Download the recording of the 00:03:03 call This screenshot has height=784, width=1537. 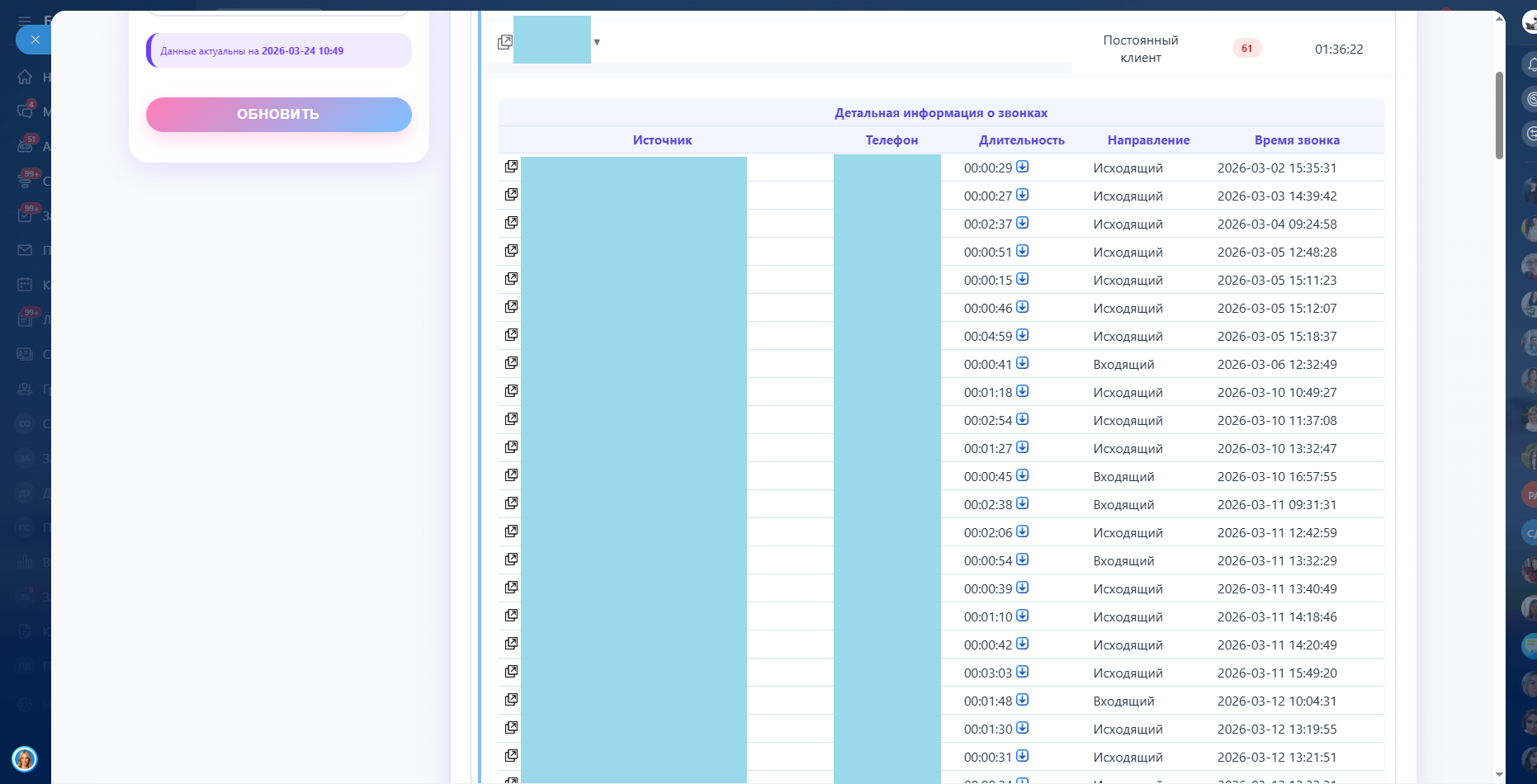pos(1023,672)
